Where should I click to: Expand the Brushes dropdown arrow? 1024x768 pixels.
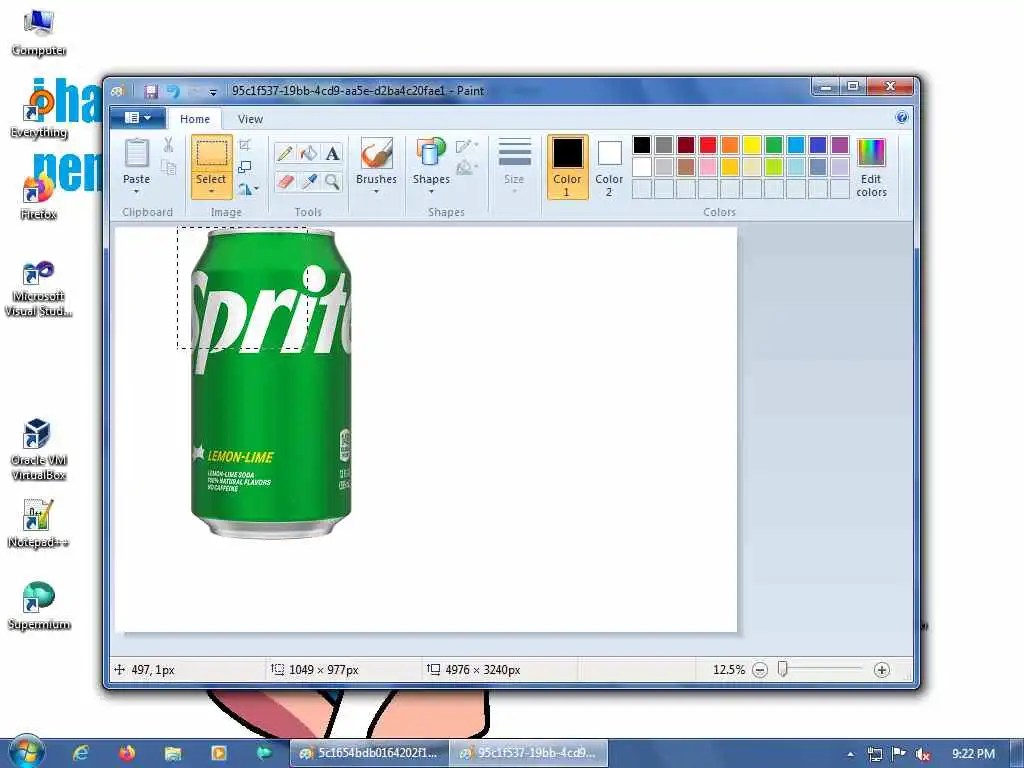click(376, 192)
